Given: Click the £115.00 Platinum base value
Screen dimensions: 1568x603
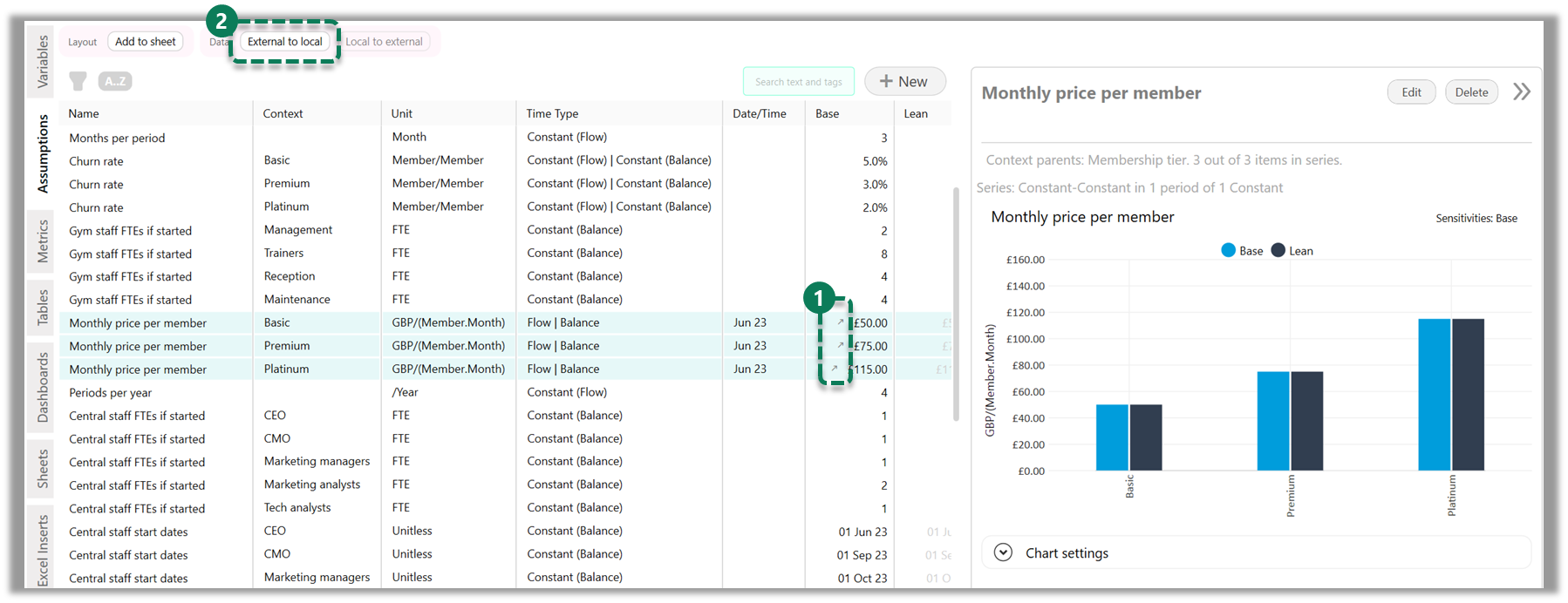Looking at the screenshot, I should (x=869, y=369).
